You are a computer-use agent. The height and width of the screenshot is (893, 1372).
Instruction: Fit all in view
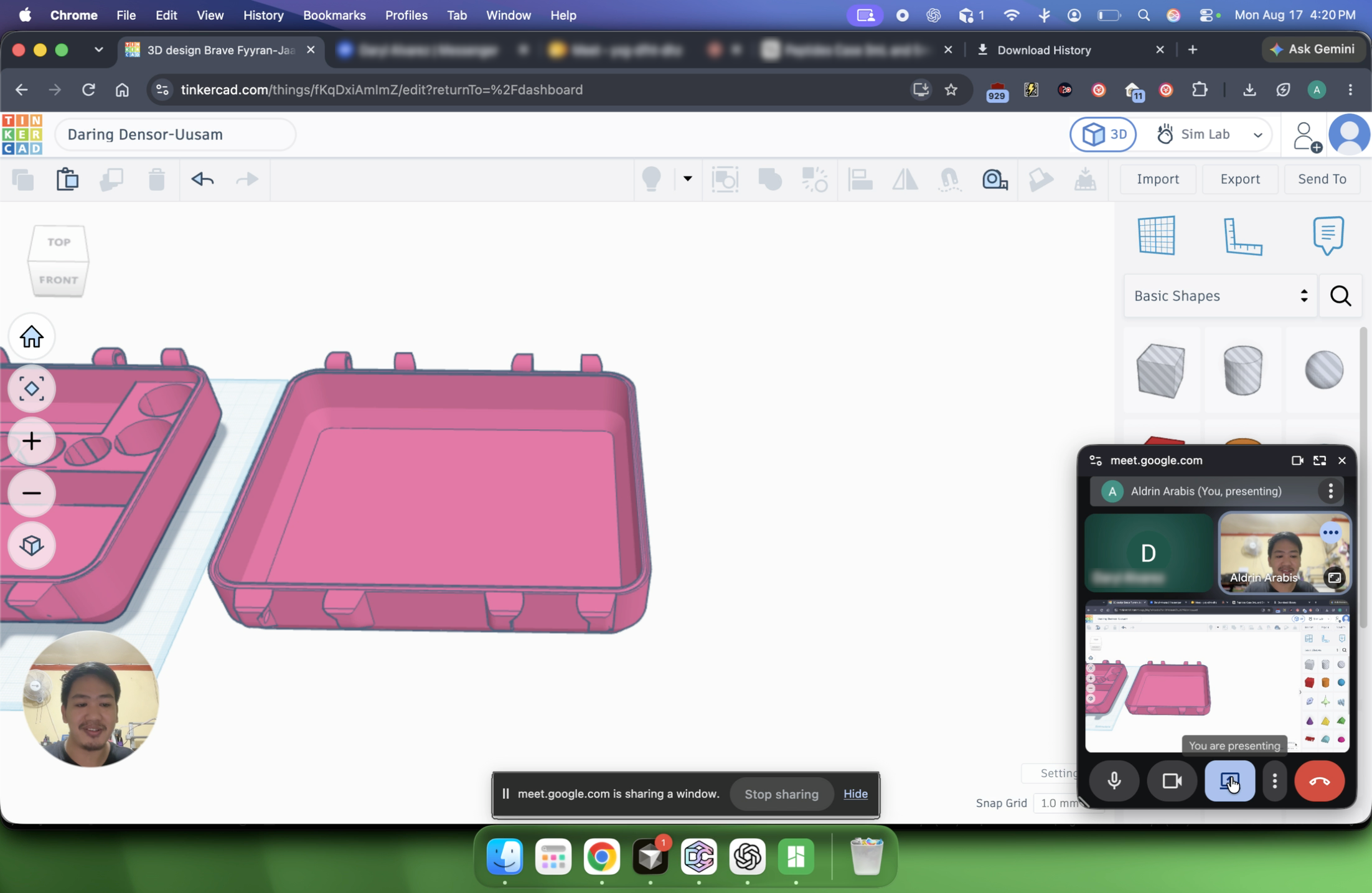(31, 389)
